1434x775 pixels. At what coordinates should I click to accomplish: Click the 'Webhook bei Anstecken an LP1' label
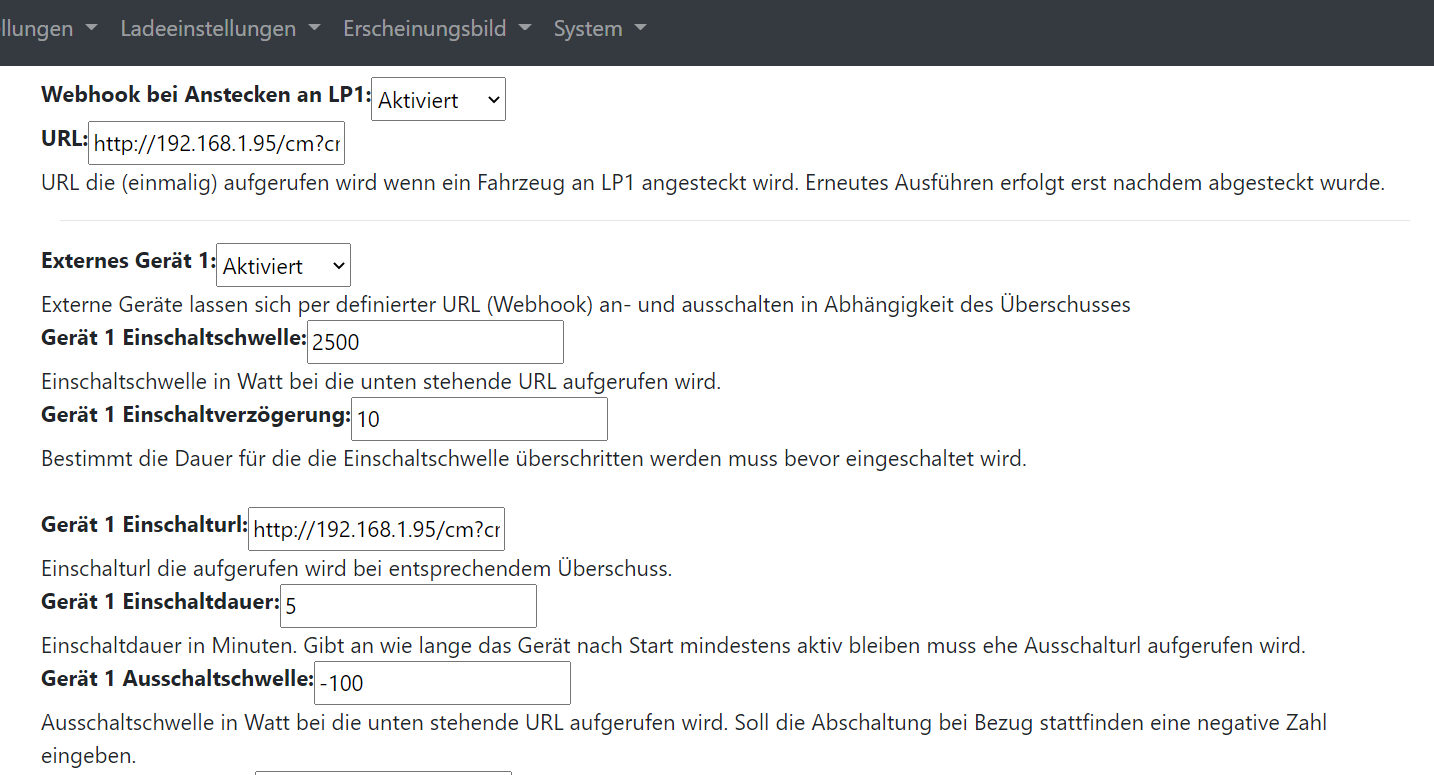[x=205, y=95]
